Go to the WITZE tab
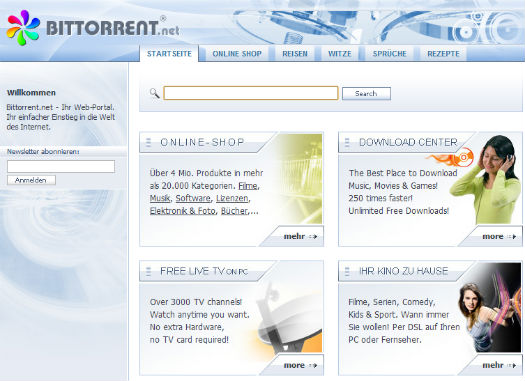 [340, 54]
